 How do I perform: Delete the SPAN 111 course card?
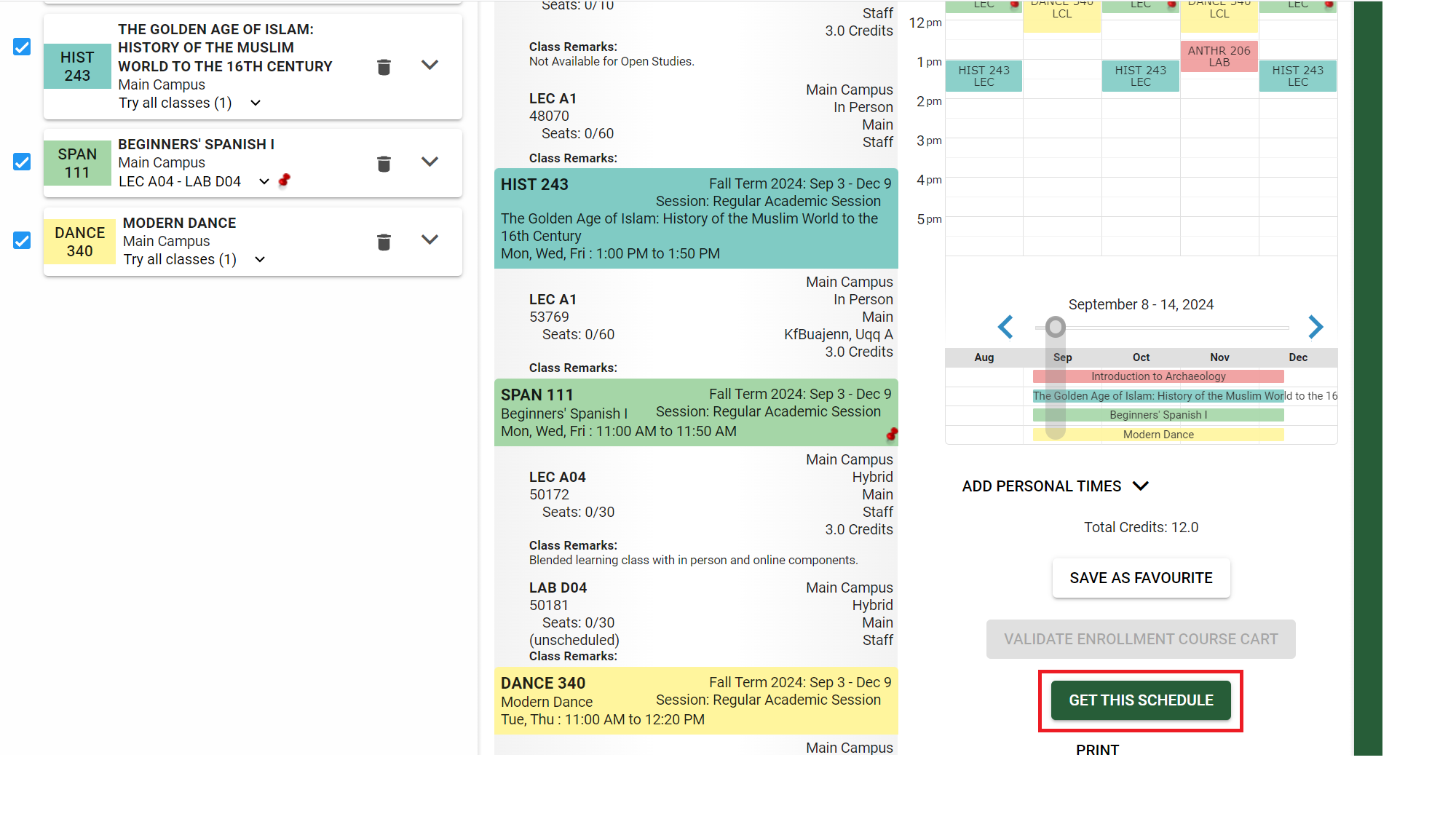384,164
